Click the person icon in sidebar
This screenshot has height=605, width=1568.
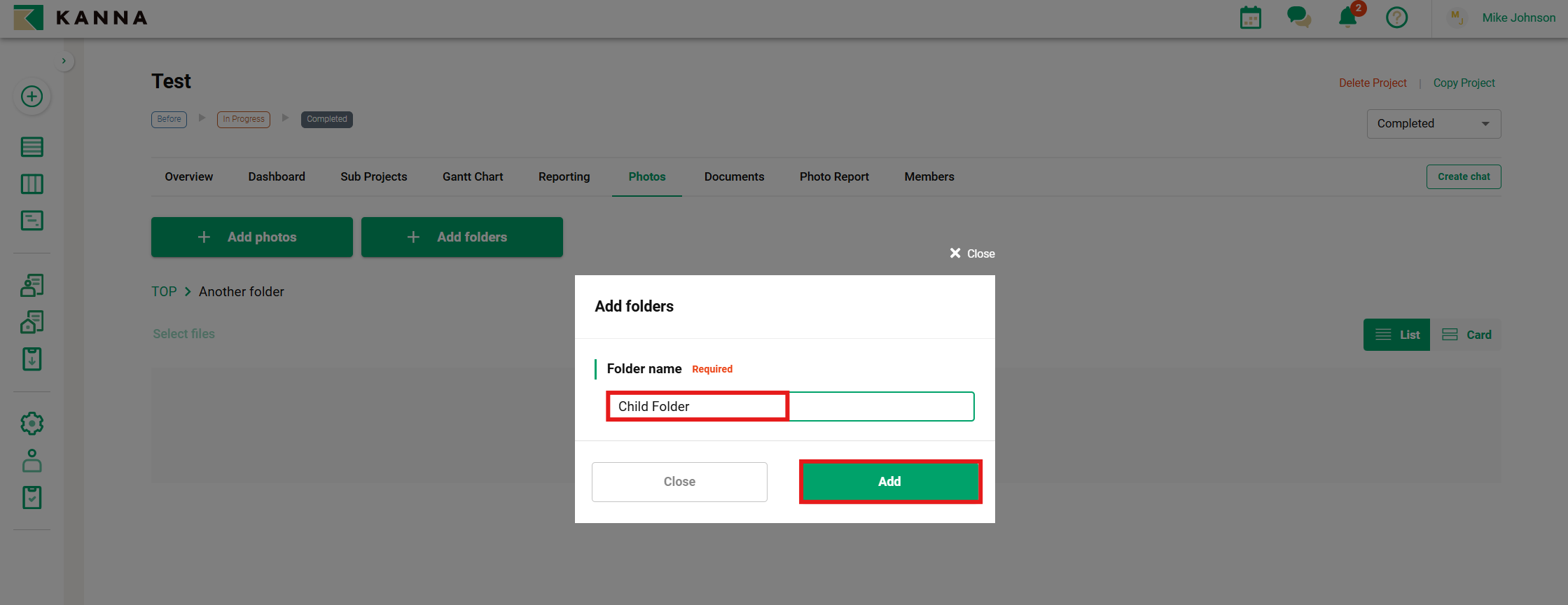click(x=32, y=461)
